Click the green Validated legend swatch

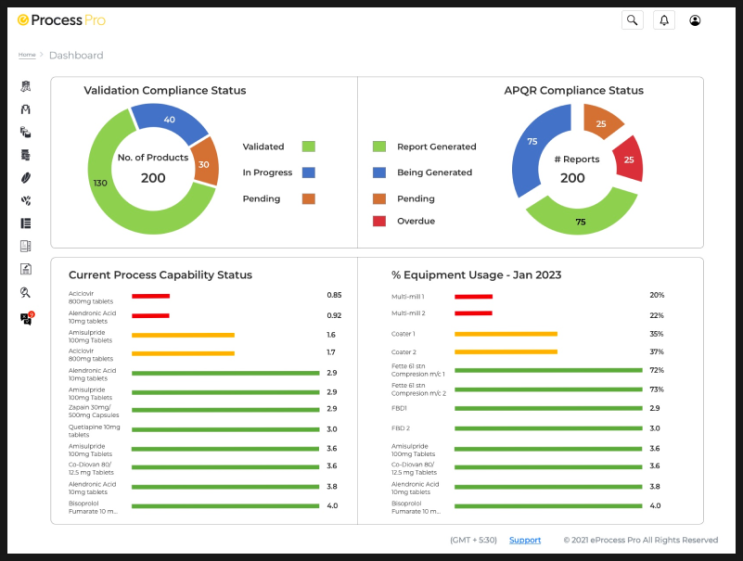click(x=309, y=147)
